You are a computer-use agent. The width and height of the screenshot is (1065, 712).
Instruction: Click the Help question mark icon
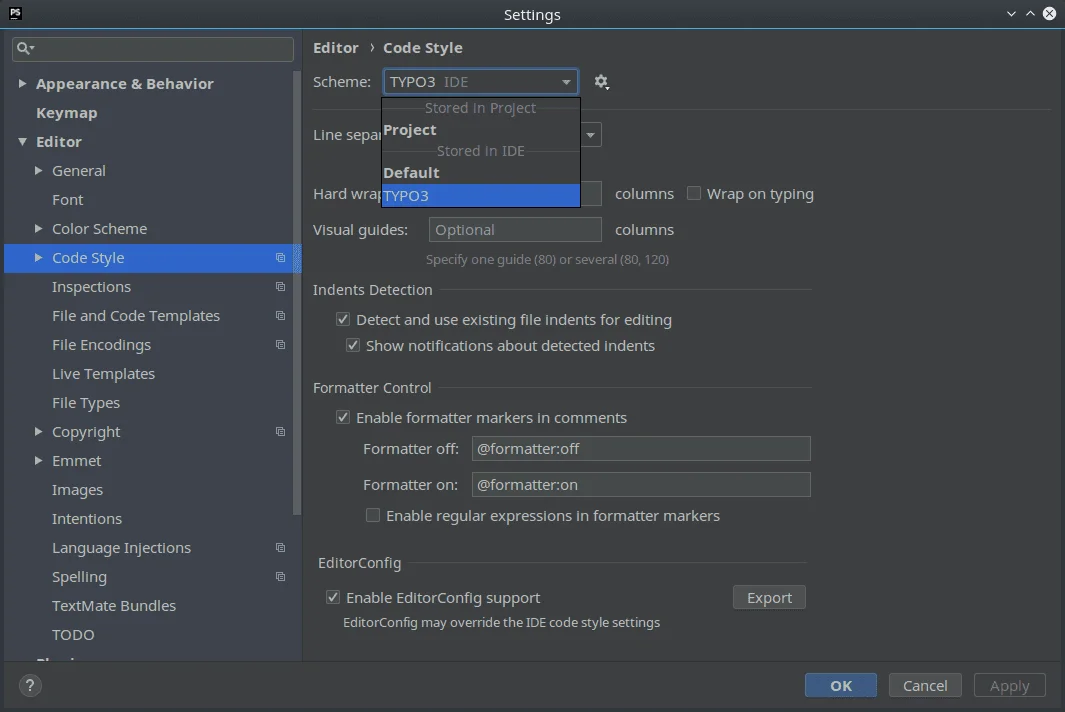coord(29,686)
